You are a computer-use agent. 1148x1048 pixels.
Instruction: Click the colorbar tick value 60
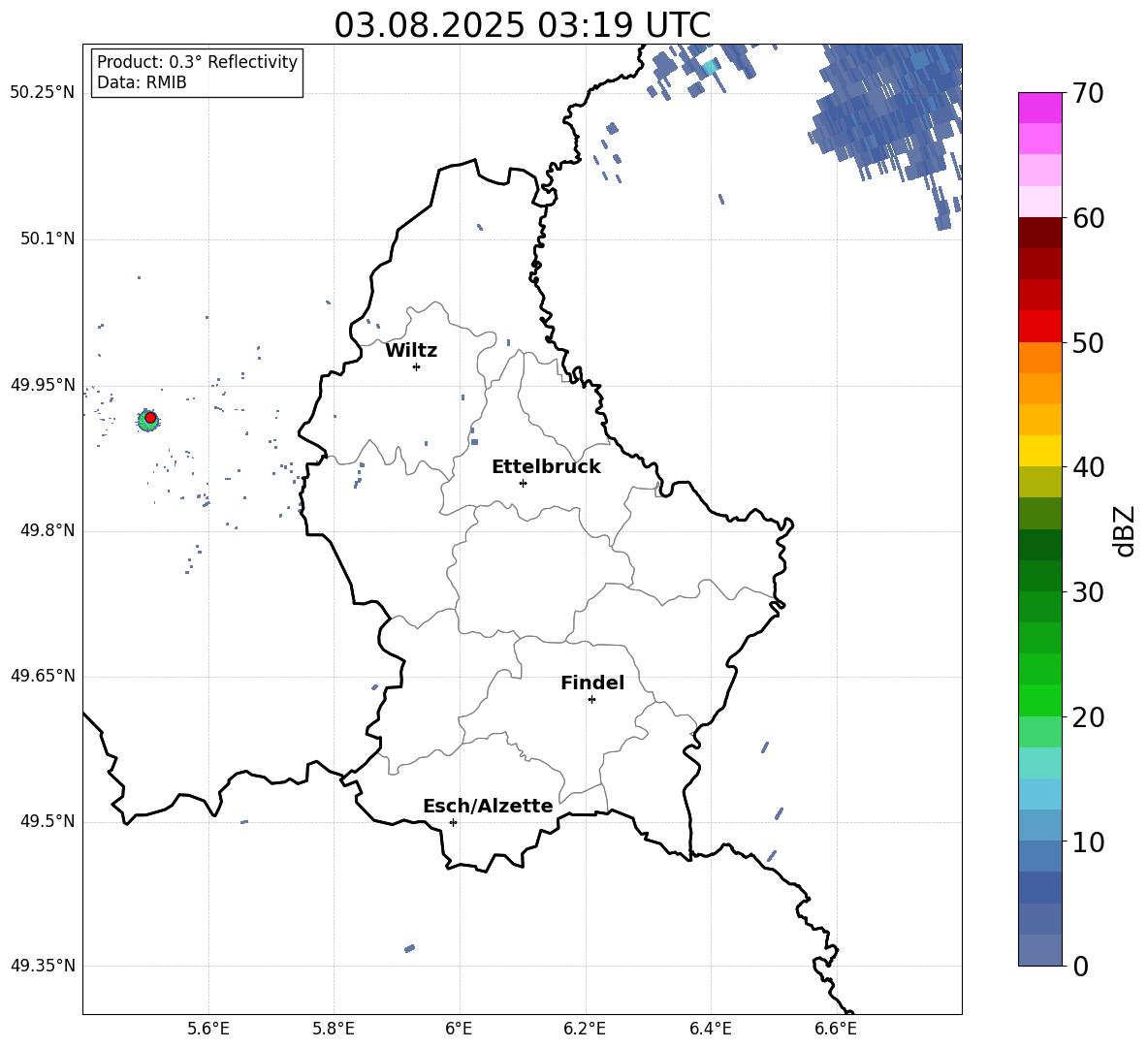click(1088, 218)
